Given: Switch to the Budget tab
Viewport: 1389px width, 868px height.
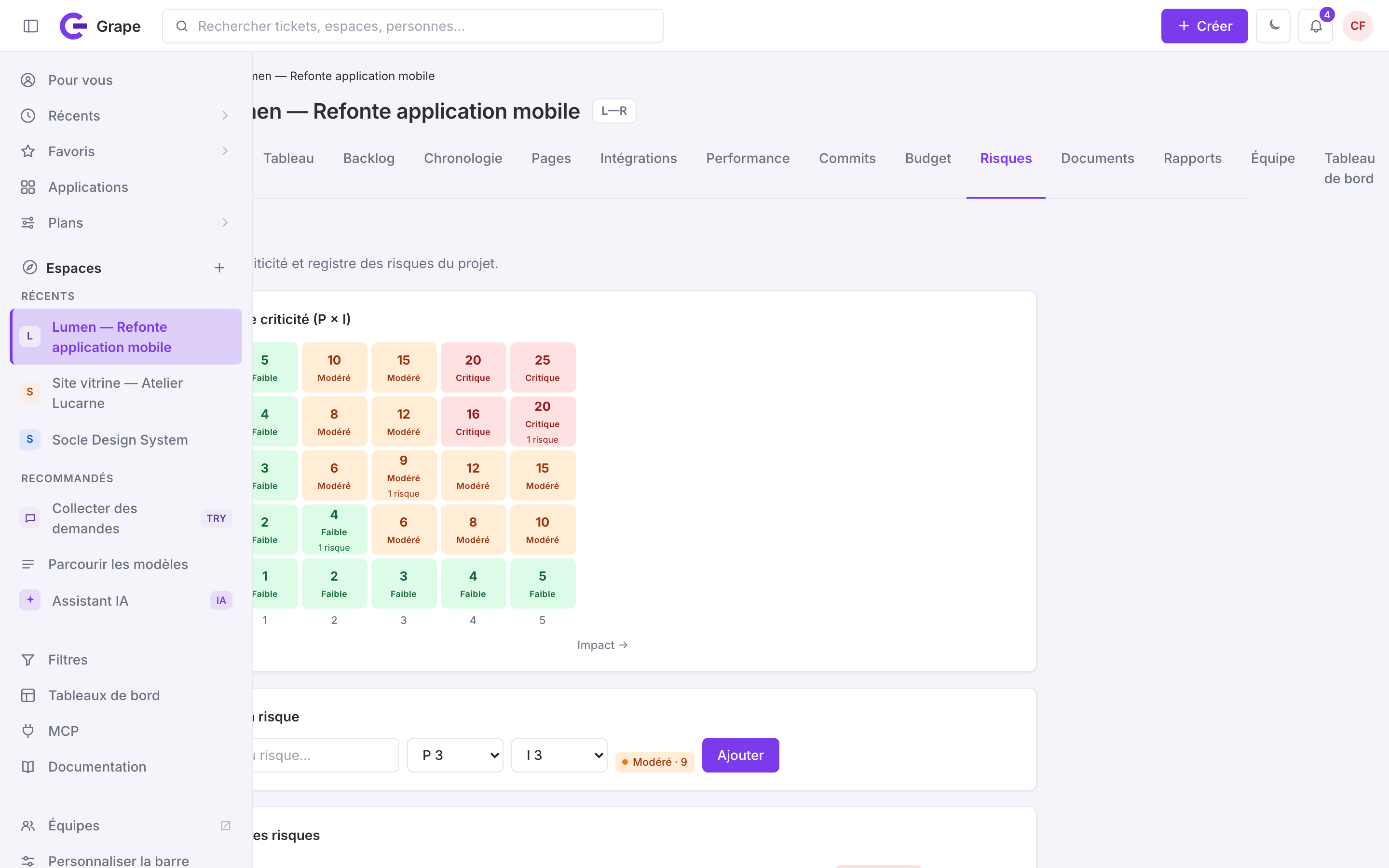Looking at the screenshot, I should 927,159.
